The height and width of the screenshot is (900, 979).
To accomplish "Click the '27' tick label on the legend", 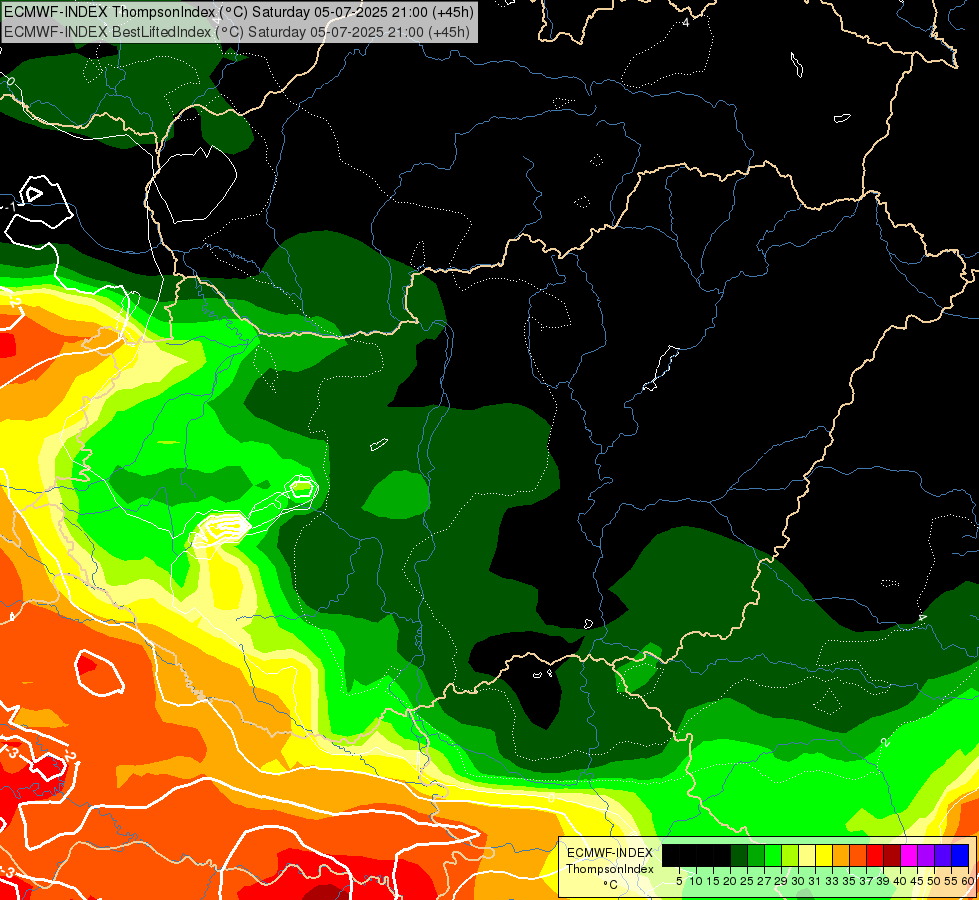I will tap(764, 881).
